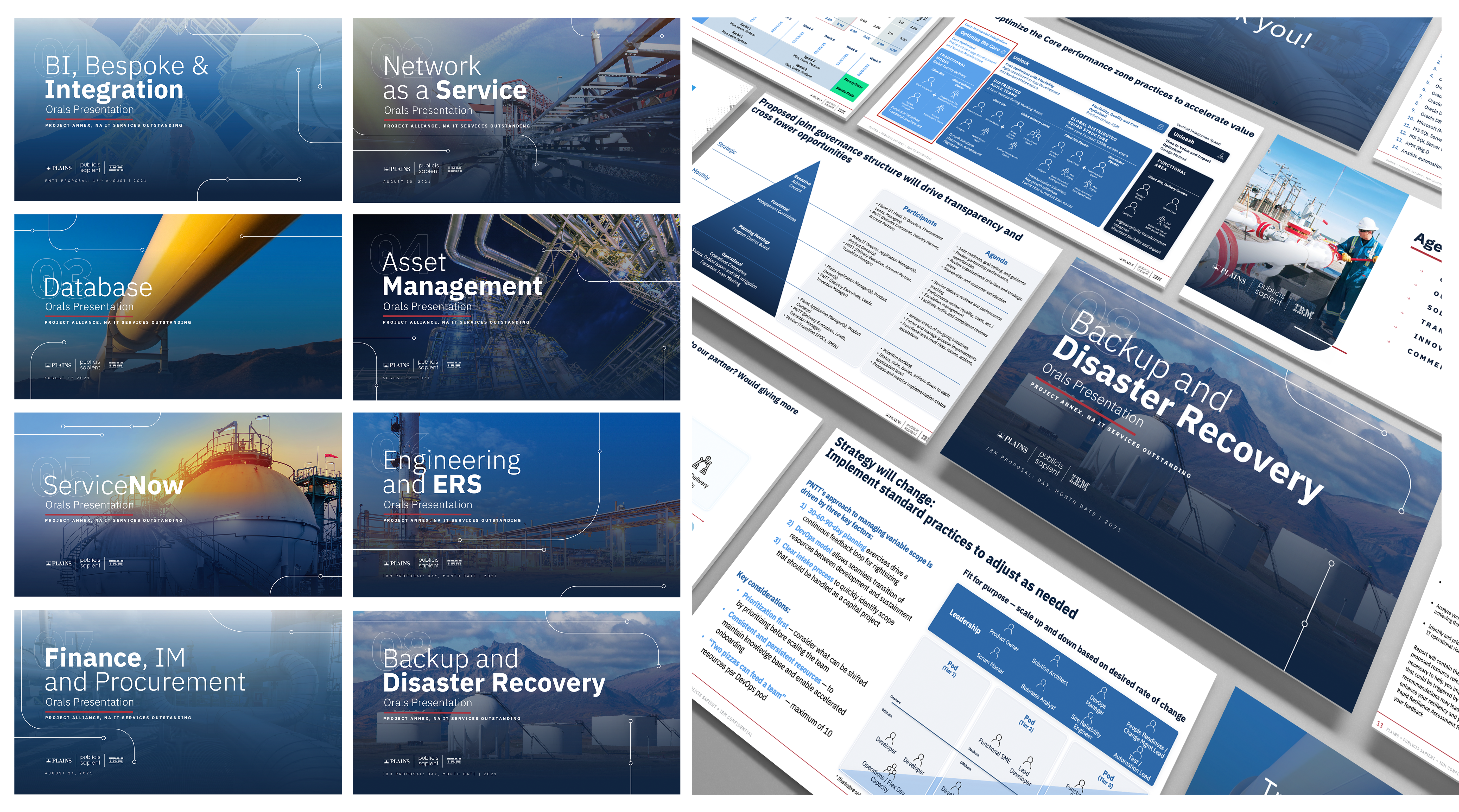The image size is (1459, 812).
Task: Click the 'AUGUST 10, 2021' date text
Action: tap(407, 182)
